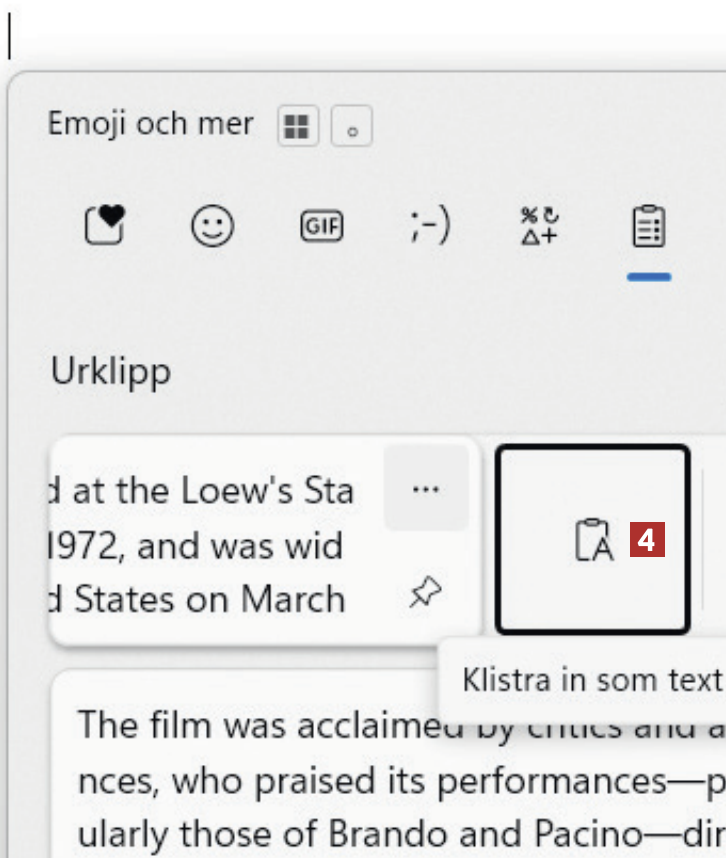Open the symbols tab

pos(540,226)
